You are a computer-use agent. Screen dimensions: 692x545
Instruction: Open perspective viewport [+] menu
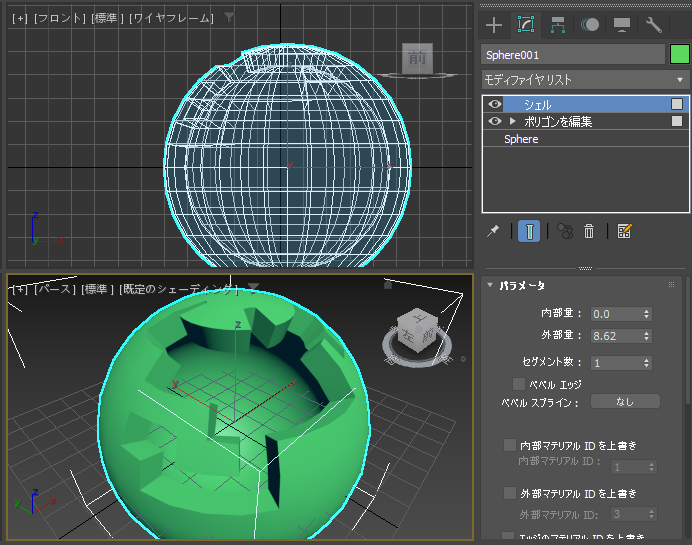click(x=20, y=289)
